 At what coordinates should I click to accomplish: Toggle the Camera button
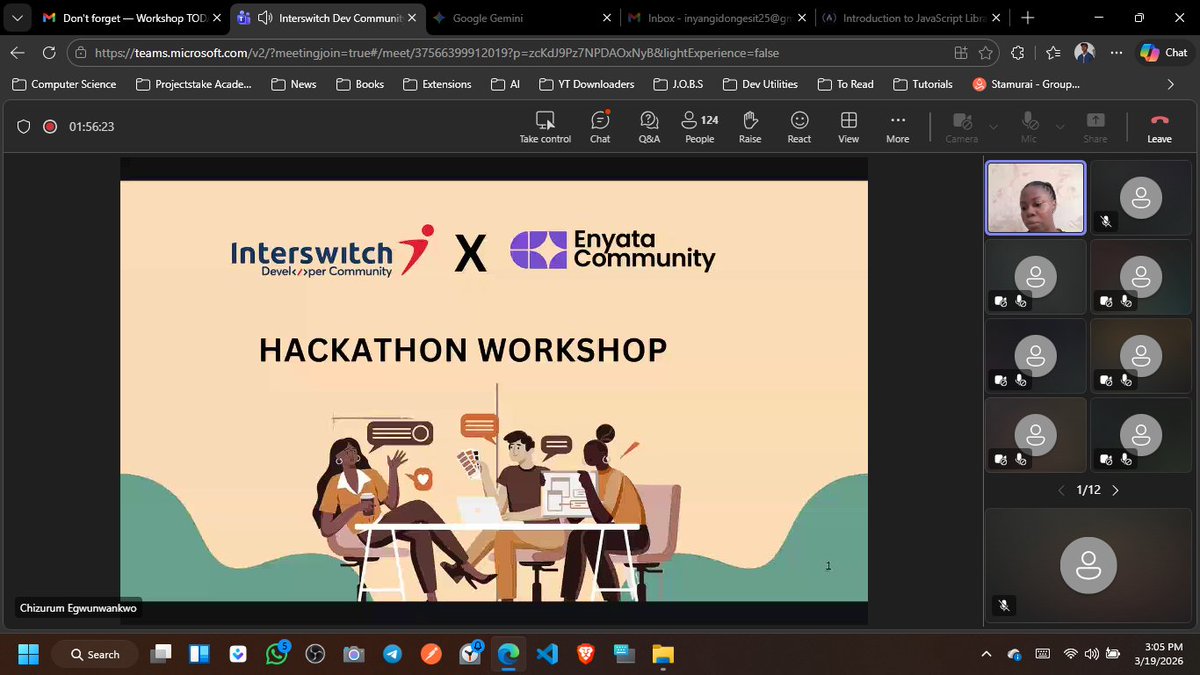coord(962,127)
